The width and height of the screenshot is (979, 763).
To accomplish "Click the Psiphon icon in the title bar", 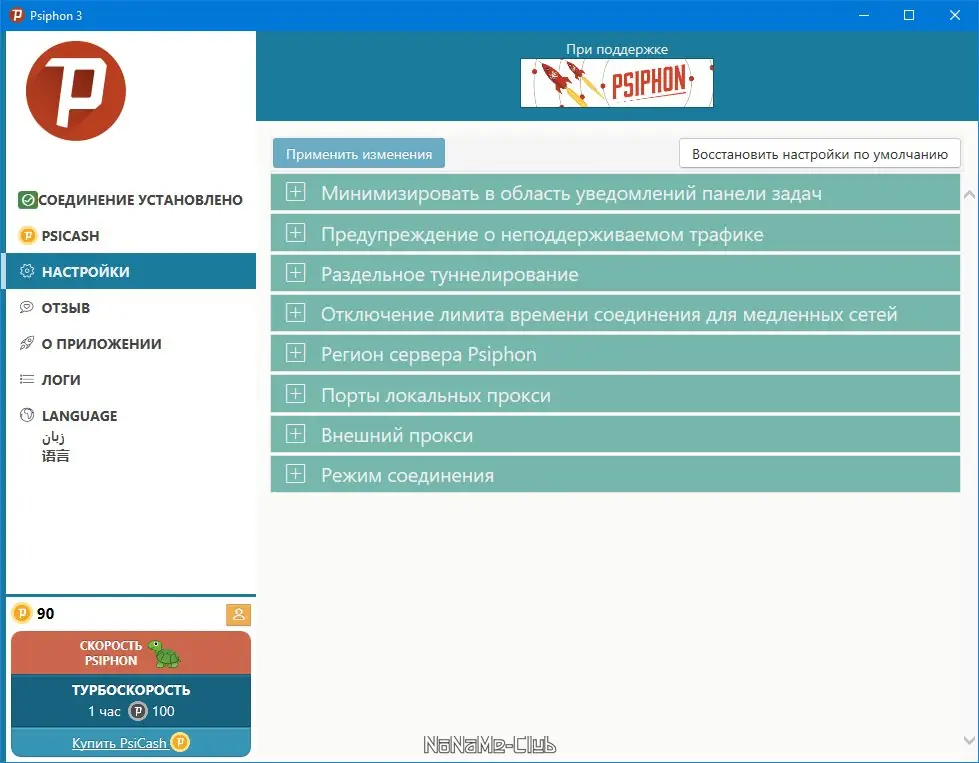I will (x=17, y=15).
